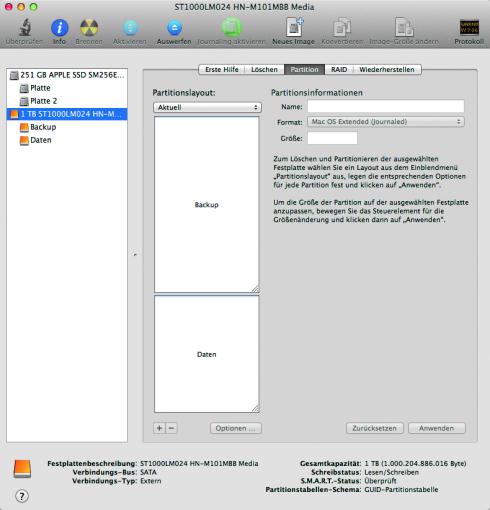Switch to the Erste Hilfe tab
This screenshot has width=490, height=510.
(222, 69)
